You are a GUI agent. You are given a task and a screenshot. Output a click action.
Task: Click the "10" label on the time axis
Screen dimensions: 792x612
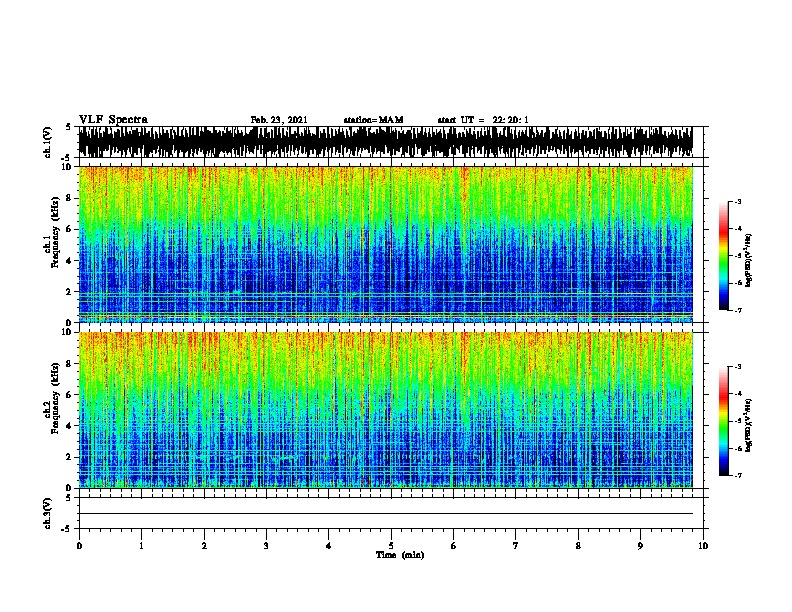pyautogui.click(x=703, y=546)
